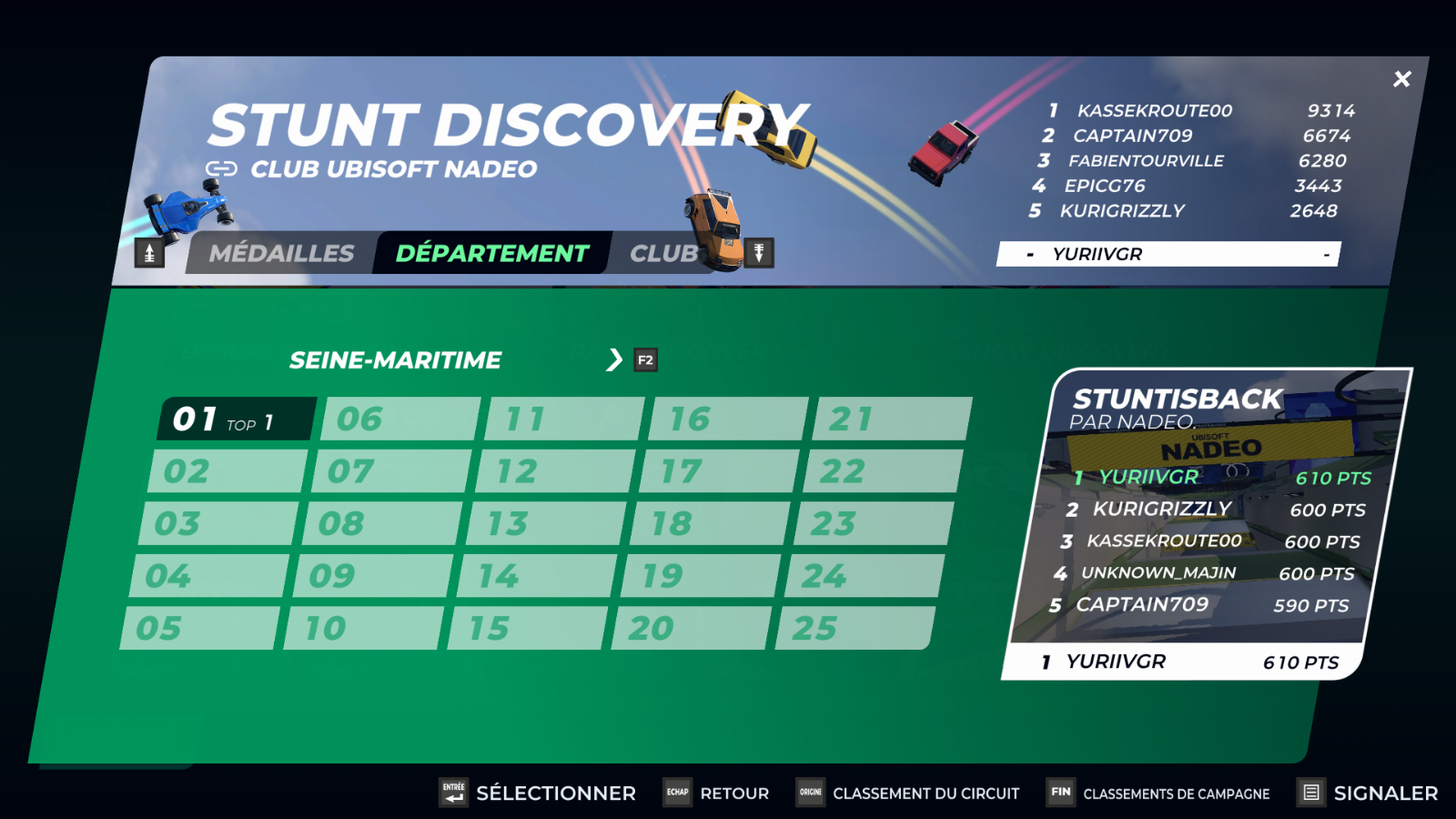This screenshot has height=819, width=1456.
Task: Select track 01 Top 1
Action: point(237,420)
